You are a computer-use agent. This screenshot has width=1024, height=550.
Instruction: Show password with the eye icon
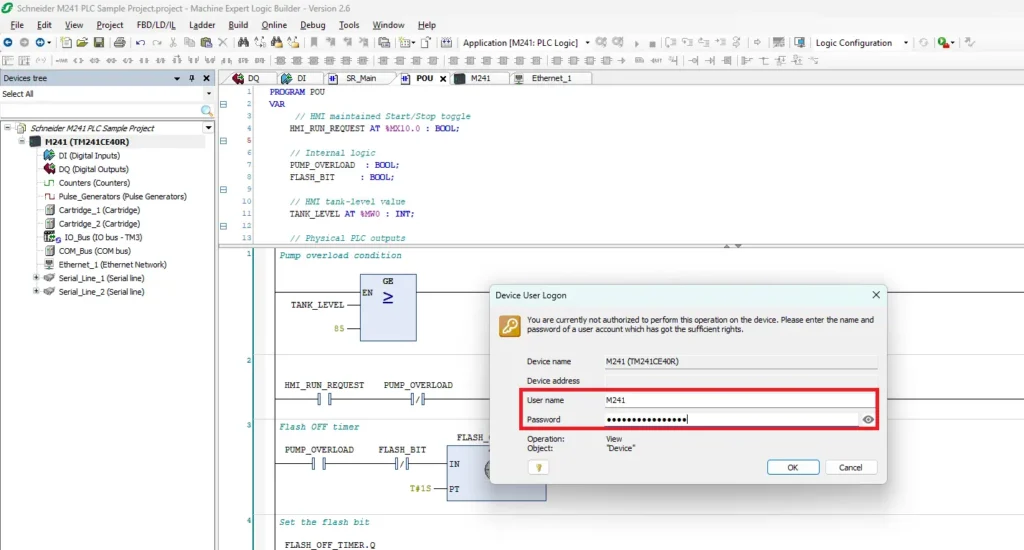coord(867,419)
